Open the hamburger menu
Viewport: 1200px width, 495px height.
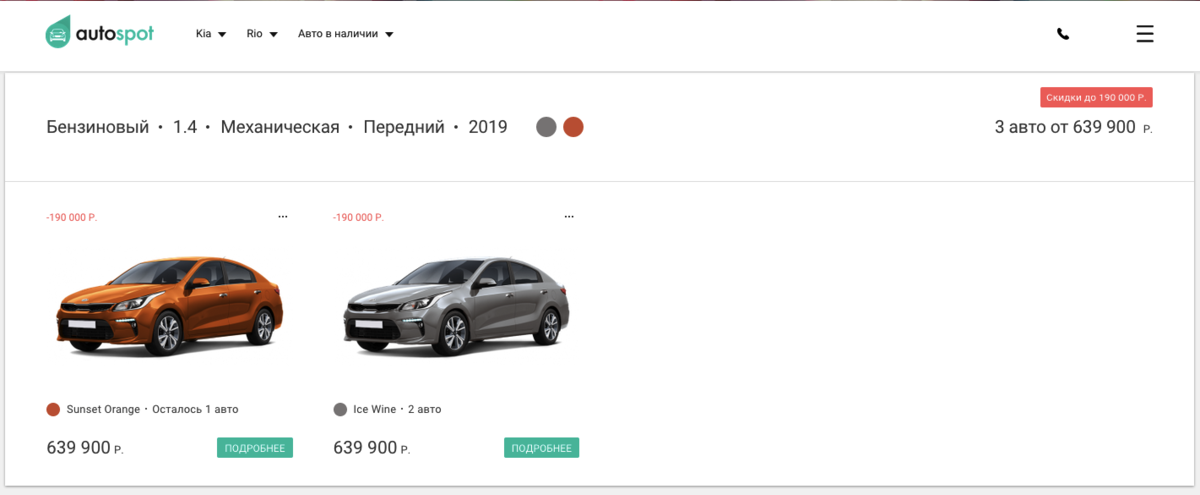[1145, 34]
